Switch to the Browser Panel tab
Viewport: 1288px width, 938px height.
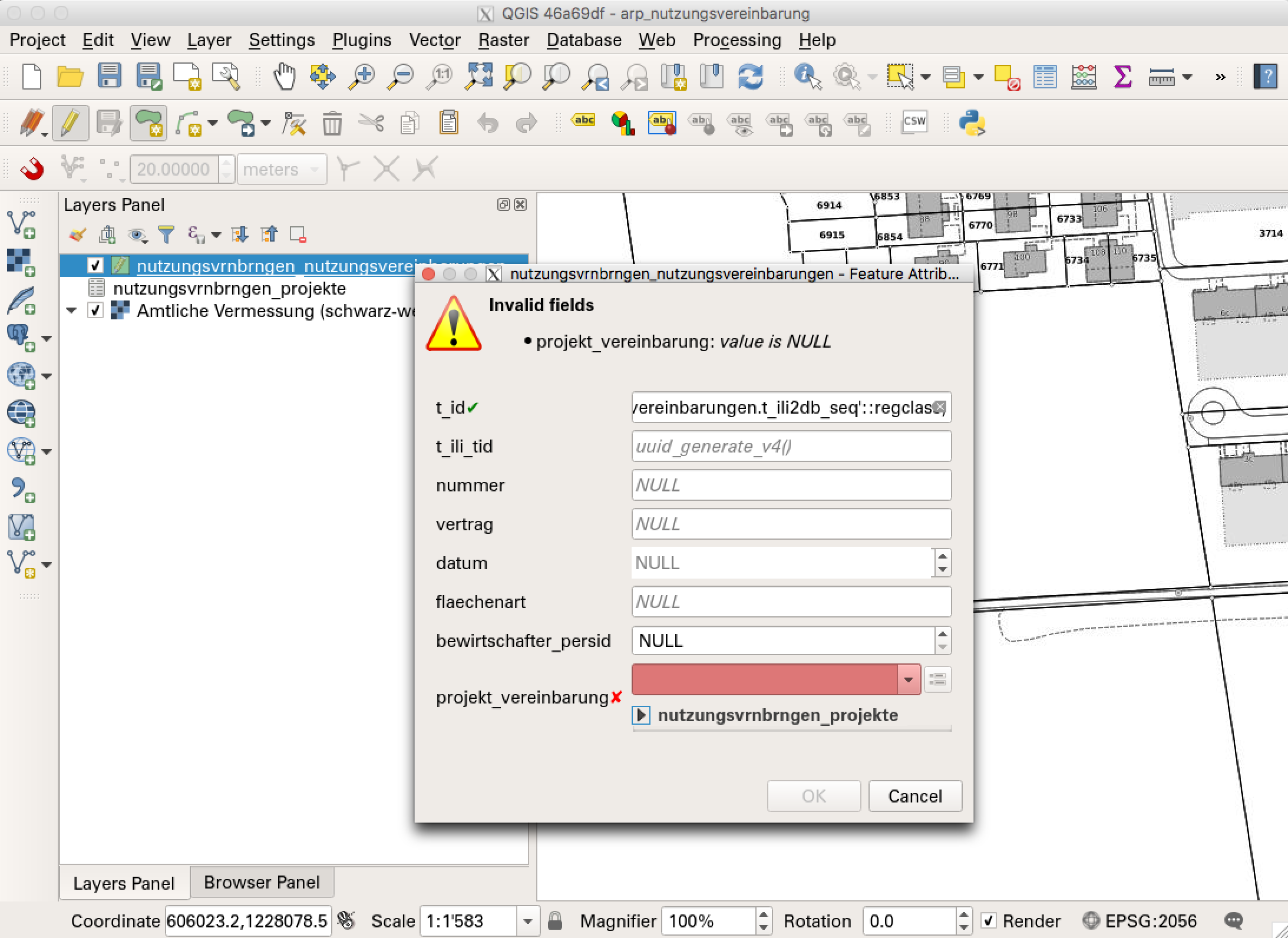[262, 882]
